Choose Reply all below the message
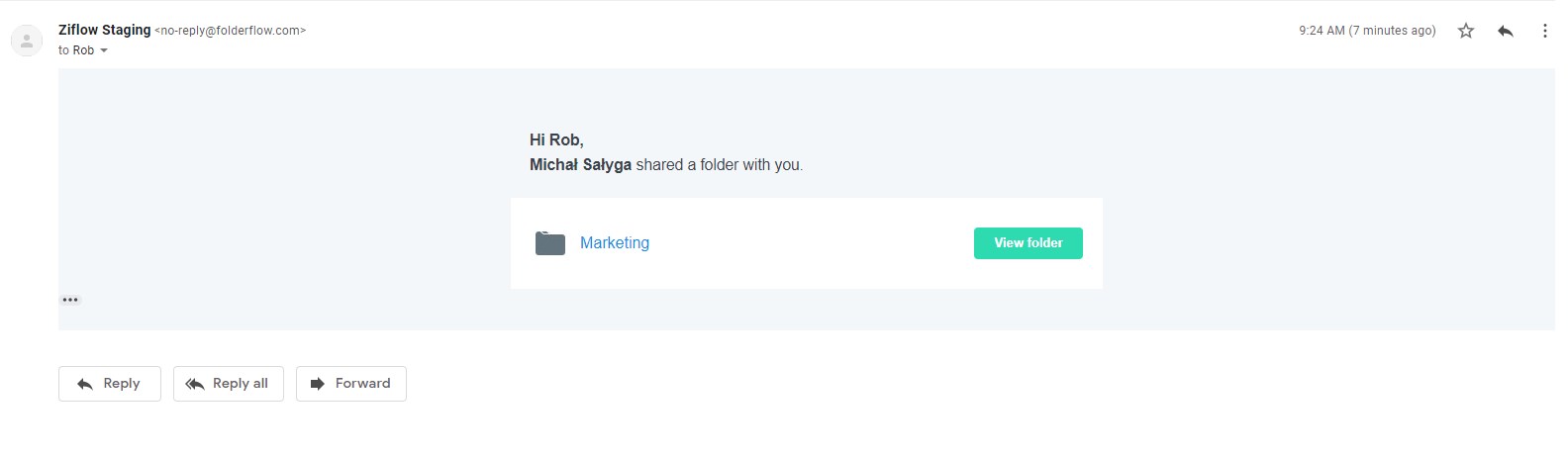 click(x=228, y=384)
